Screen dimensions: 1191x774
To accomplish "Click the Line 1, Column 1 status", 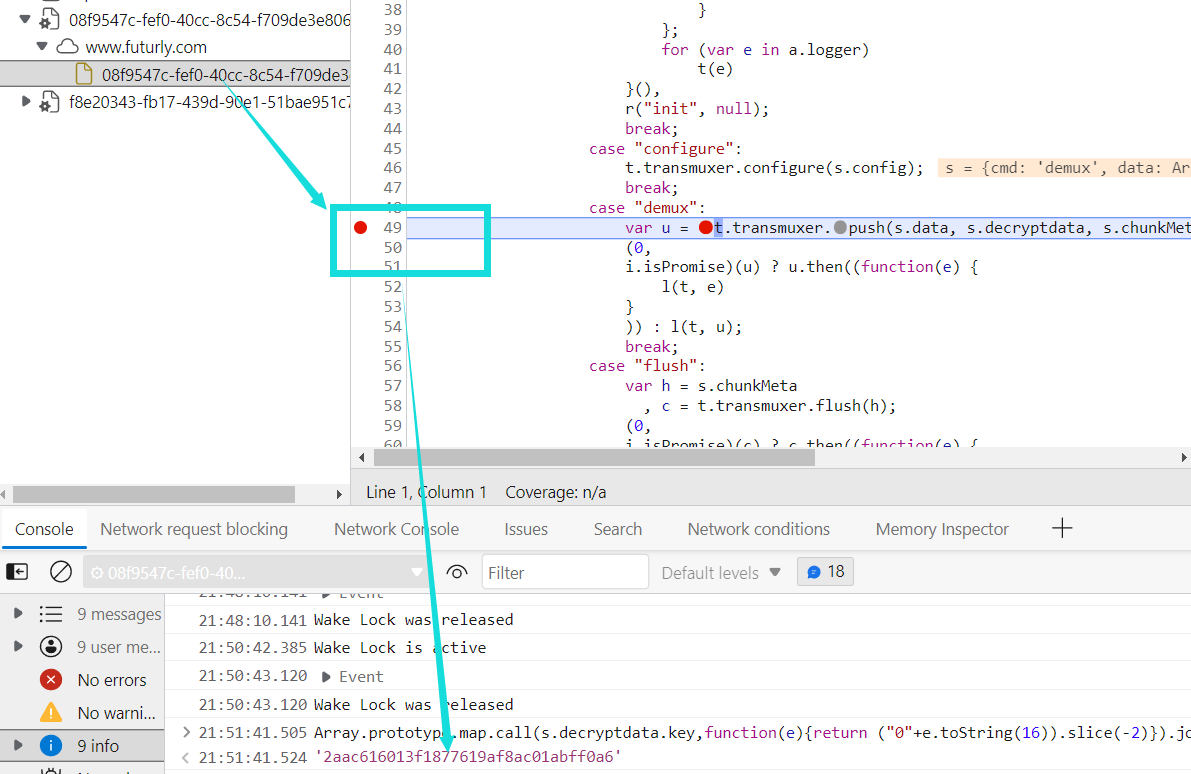I will tap(426, 492).
